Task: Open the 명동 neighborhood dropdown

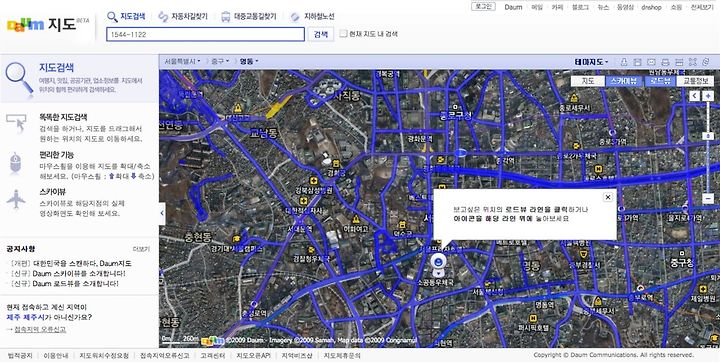Action: (249, 62)
